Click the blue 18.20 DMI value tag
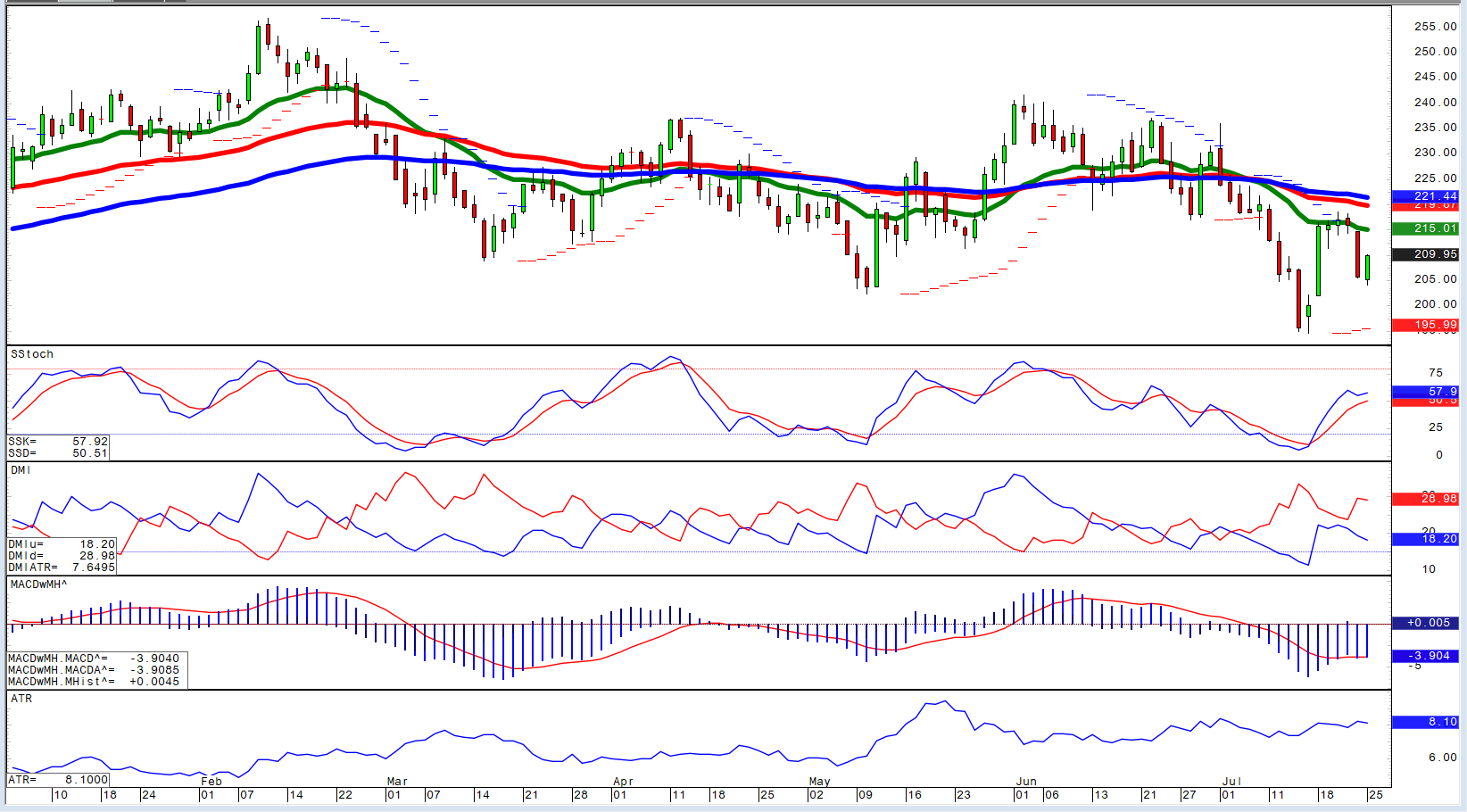Screen dimensions: 1467x812 1425,539
